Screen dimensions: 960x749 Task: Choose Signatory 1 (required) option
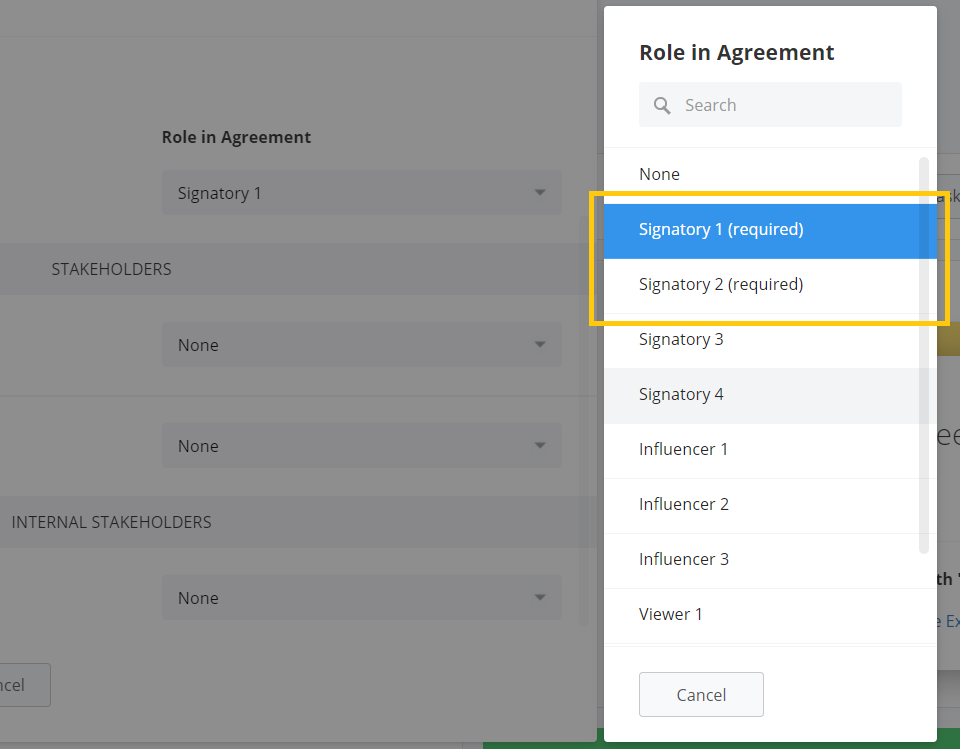(x=770, y=231)
